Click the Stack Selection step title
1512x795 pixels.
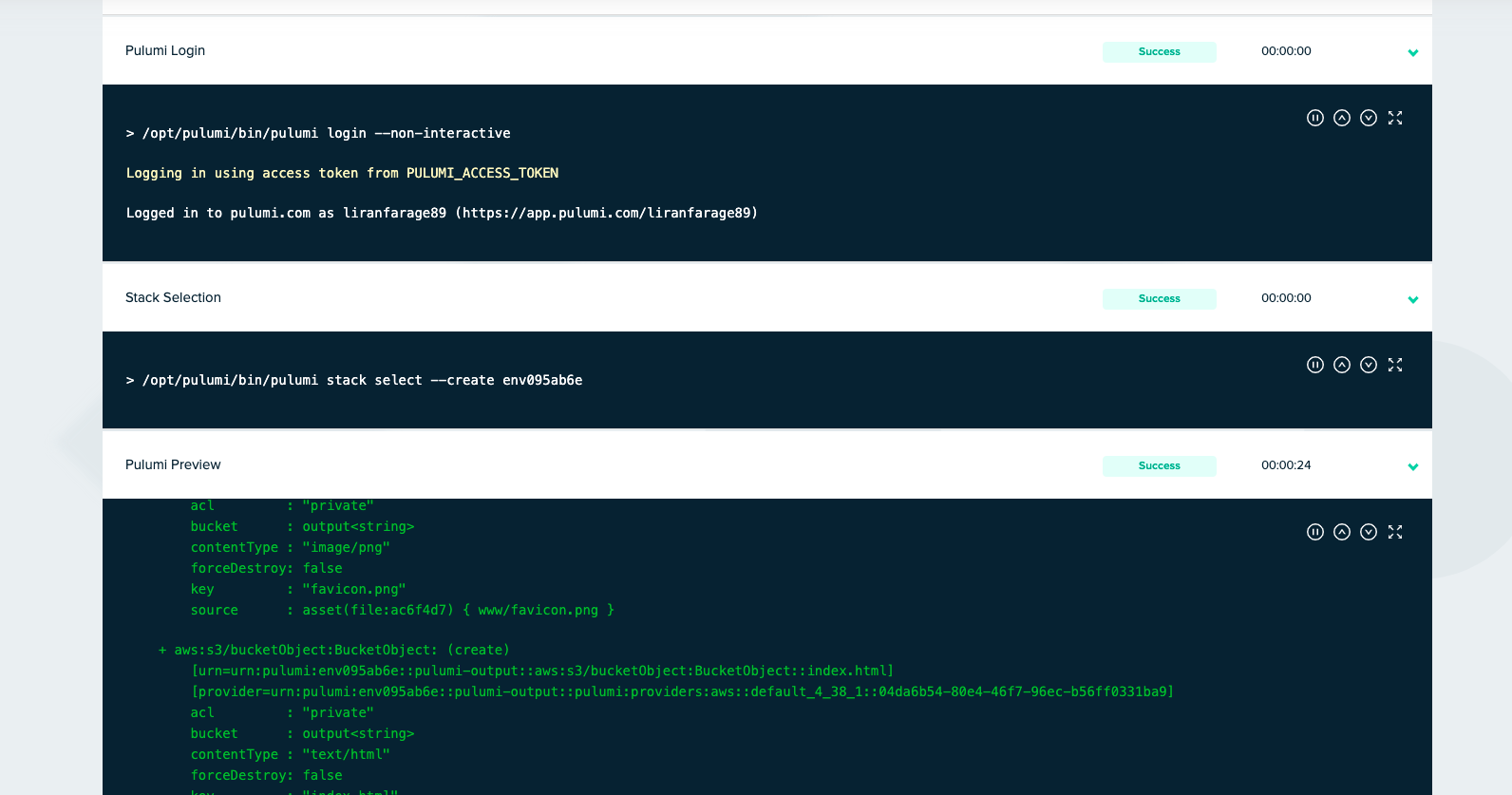pyautogui.click(x=173, y=297)
